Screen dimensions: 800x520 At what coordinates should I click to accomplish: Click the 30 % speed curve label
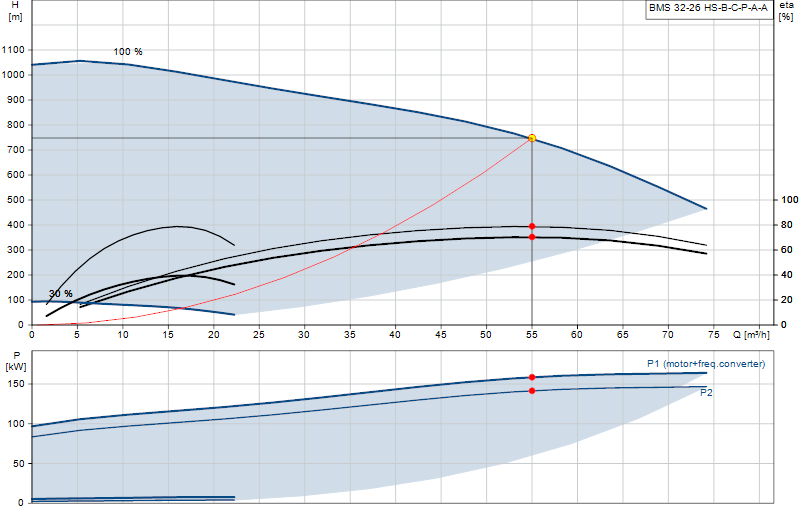[61, 293]
